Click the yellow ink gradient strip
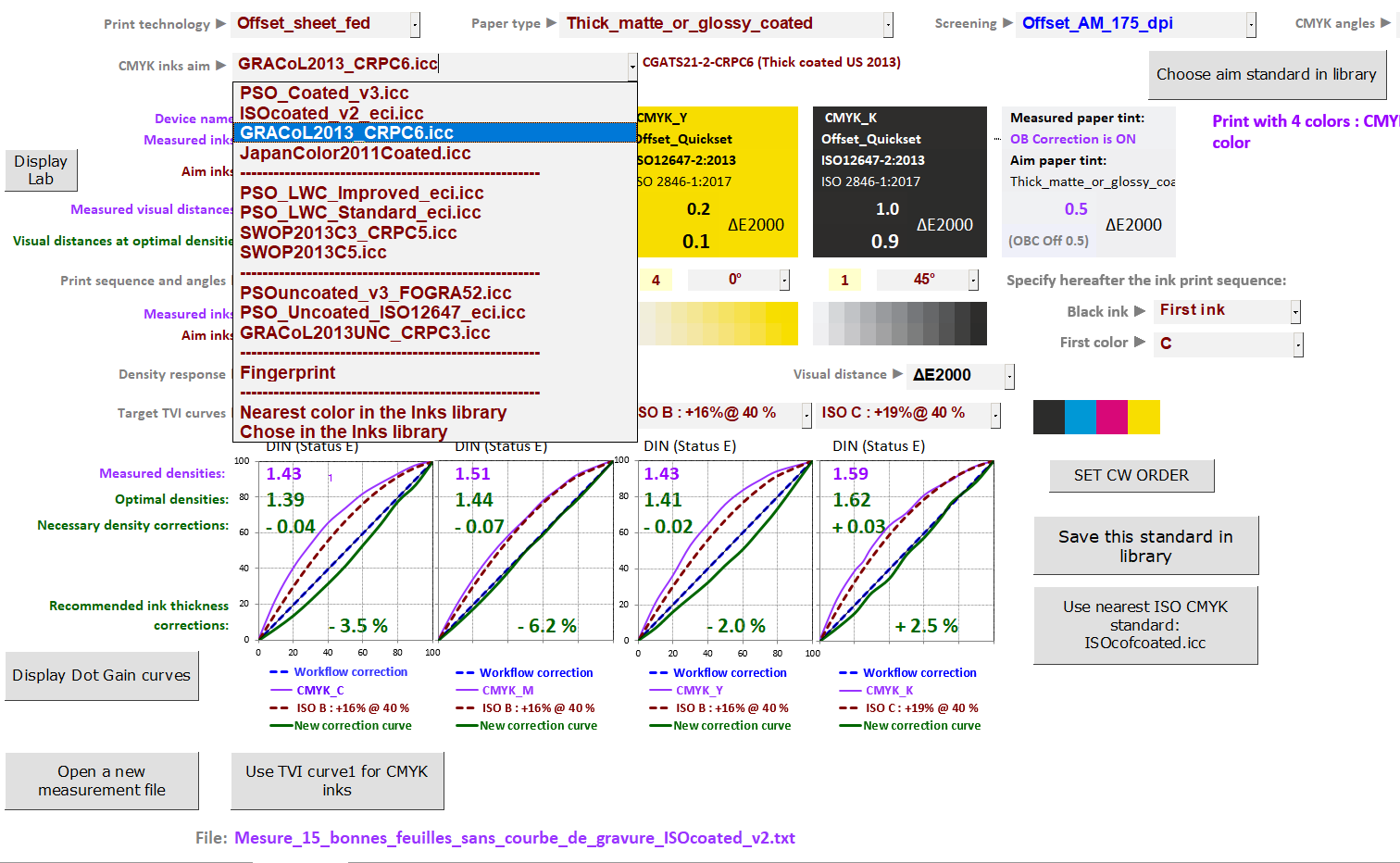1400x863 pixels. coord(718,323)
